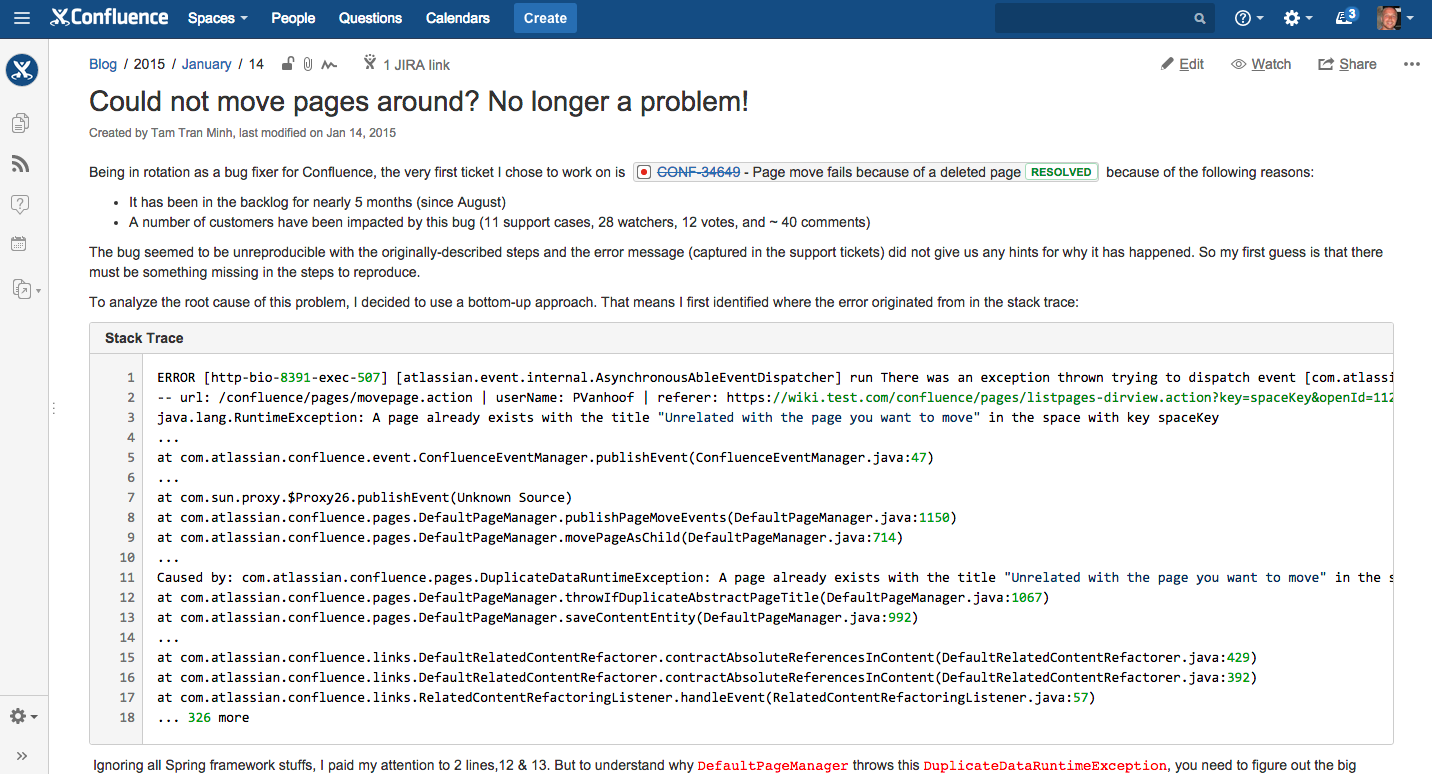Click the red DuplicateDataRuntimeException code text
1432x774 pixels.
[x=1045, y=766]
